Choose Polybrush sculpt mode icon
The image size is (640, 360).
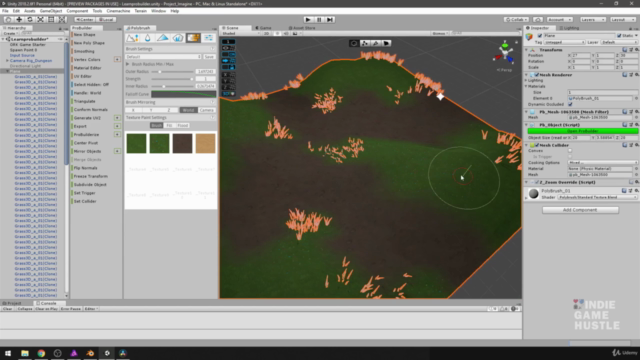[x=132, y=38]
